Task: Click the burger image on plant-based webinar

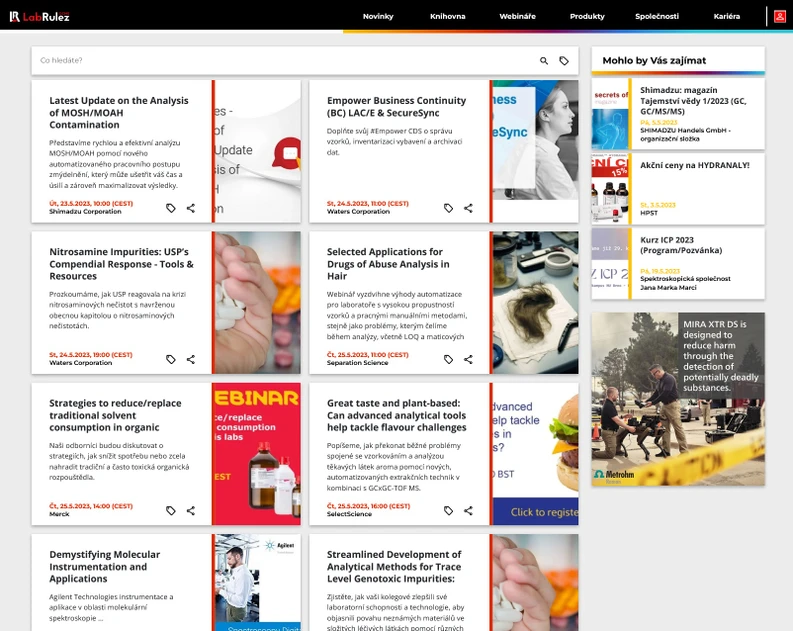Action: (x=536, y=454)
